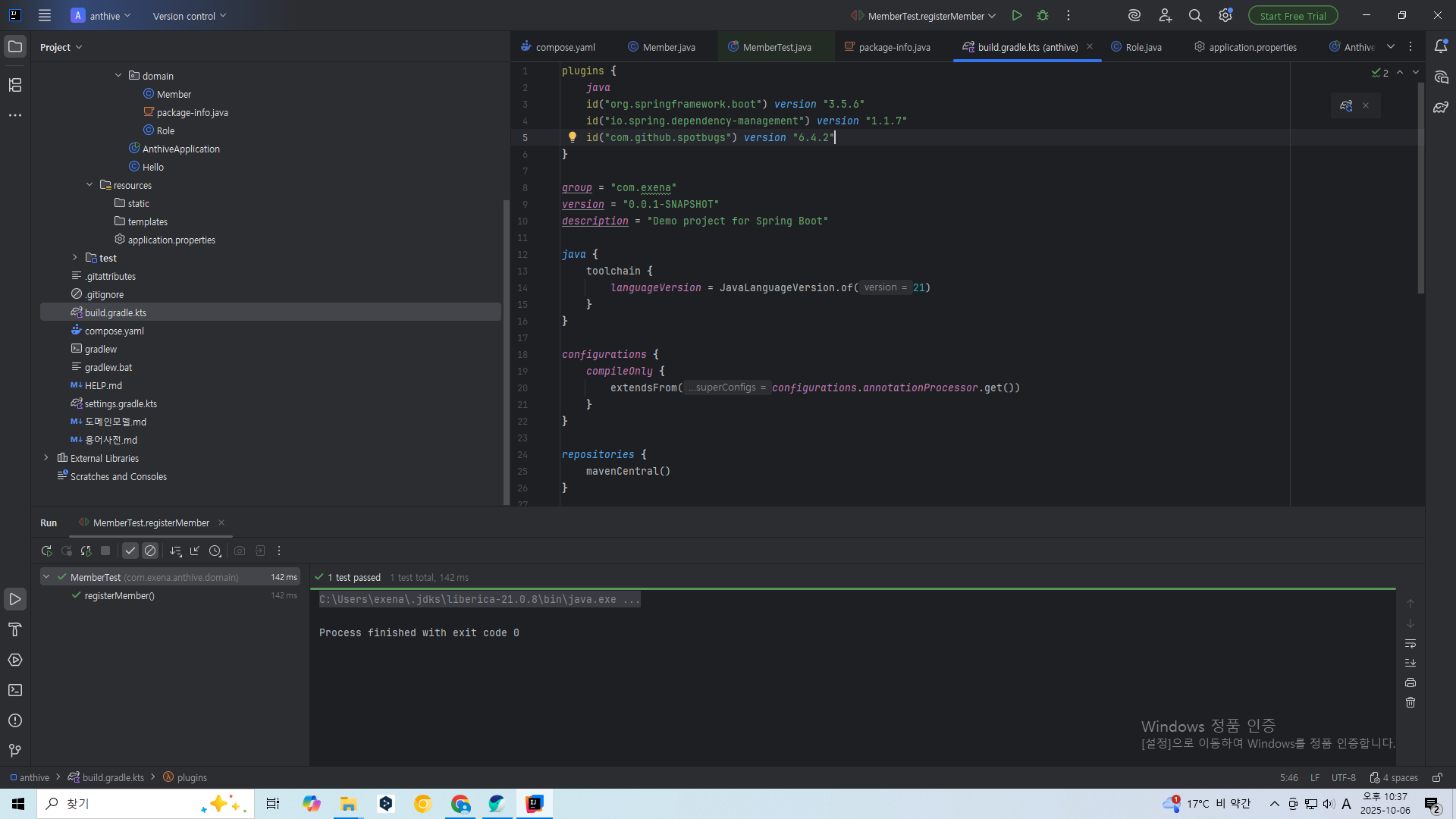Open the Version control dropdown
1456x819 pixels.
tap(189, 16)
